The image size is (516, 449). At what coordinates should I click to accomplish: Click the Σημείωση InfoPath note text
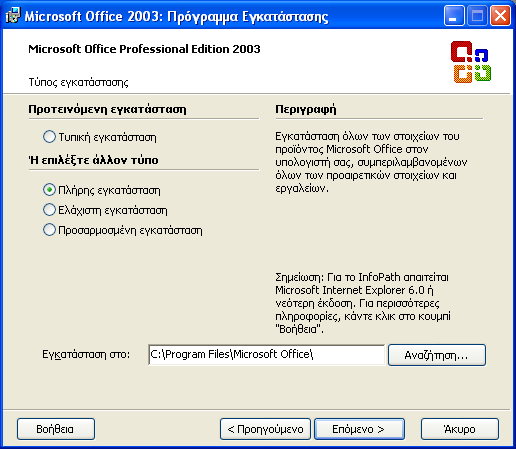[363, 303]
